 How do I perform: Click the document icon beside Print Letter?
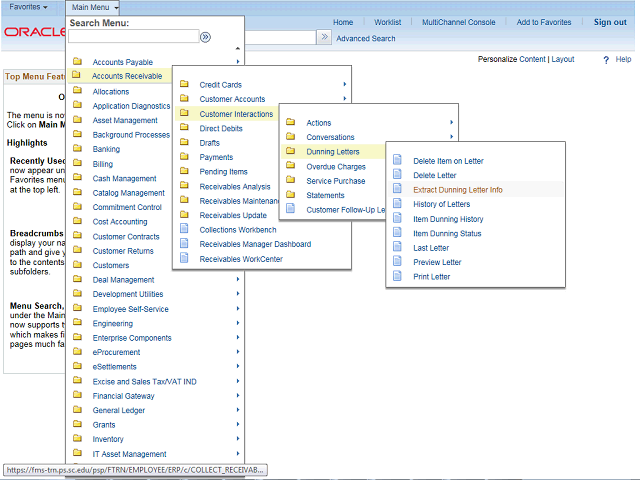click(397, 276)
